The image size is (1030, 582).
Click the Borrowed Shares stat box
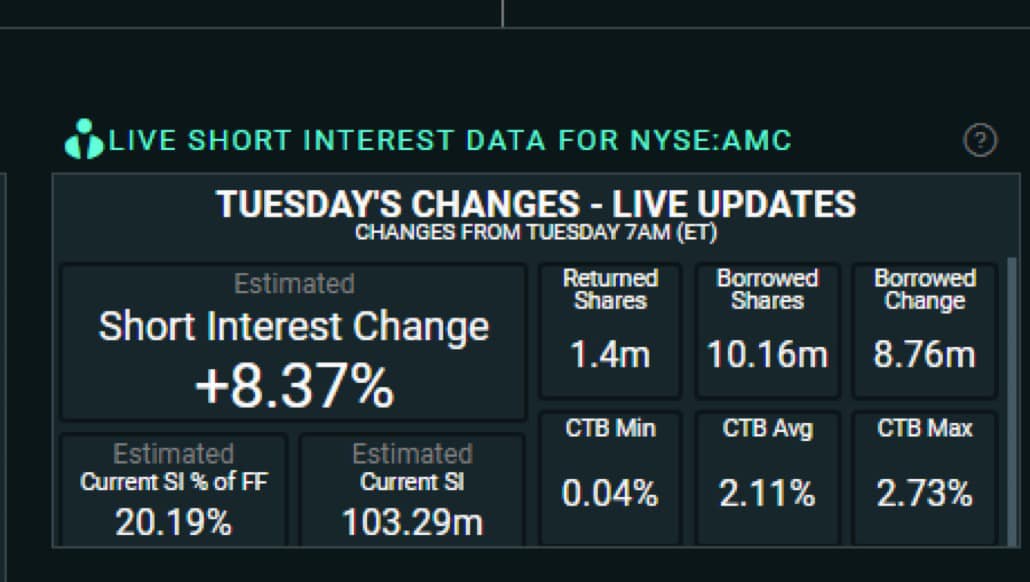767,328
